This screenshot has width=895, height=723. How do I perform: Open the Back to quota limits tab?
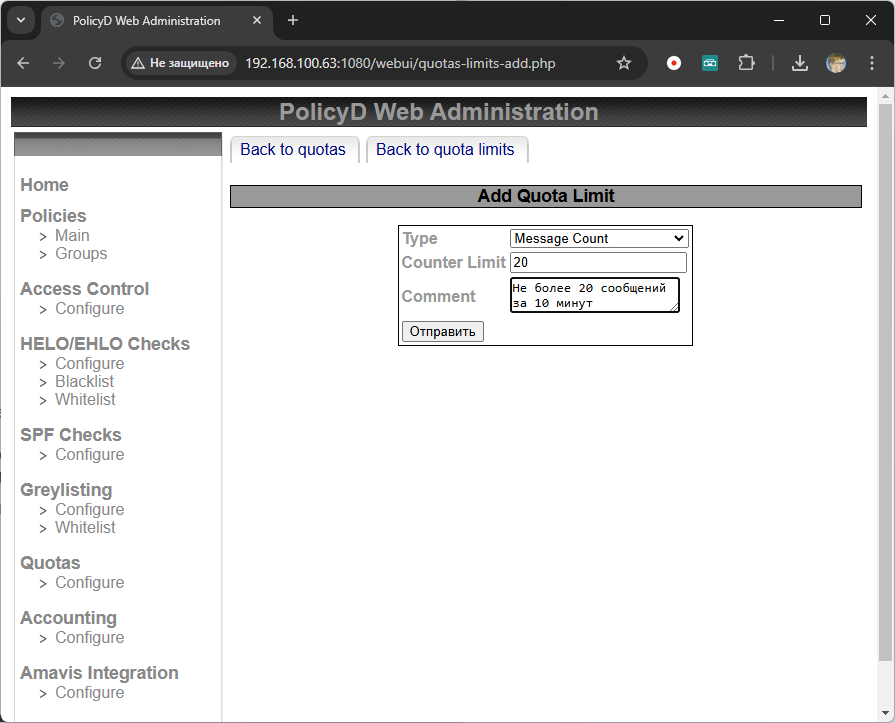(445, 150)
